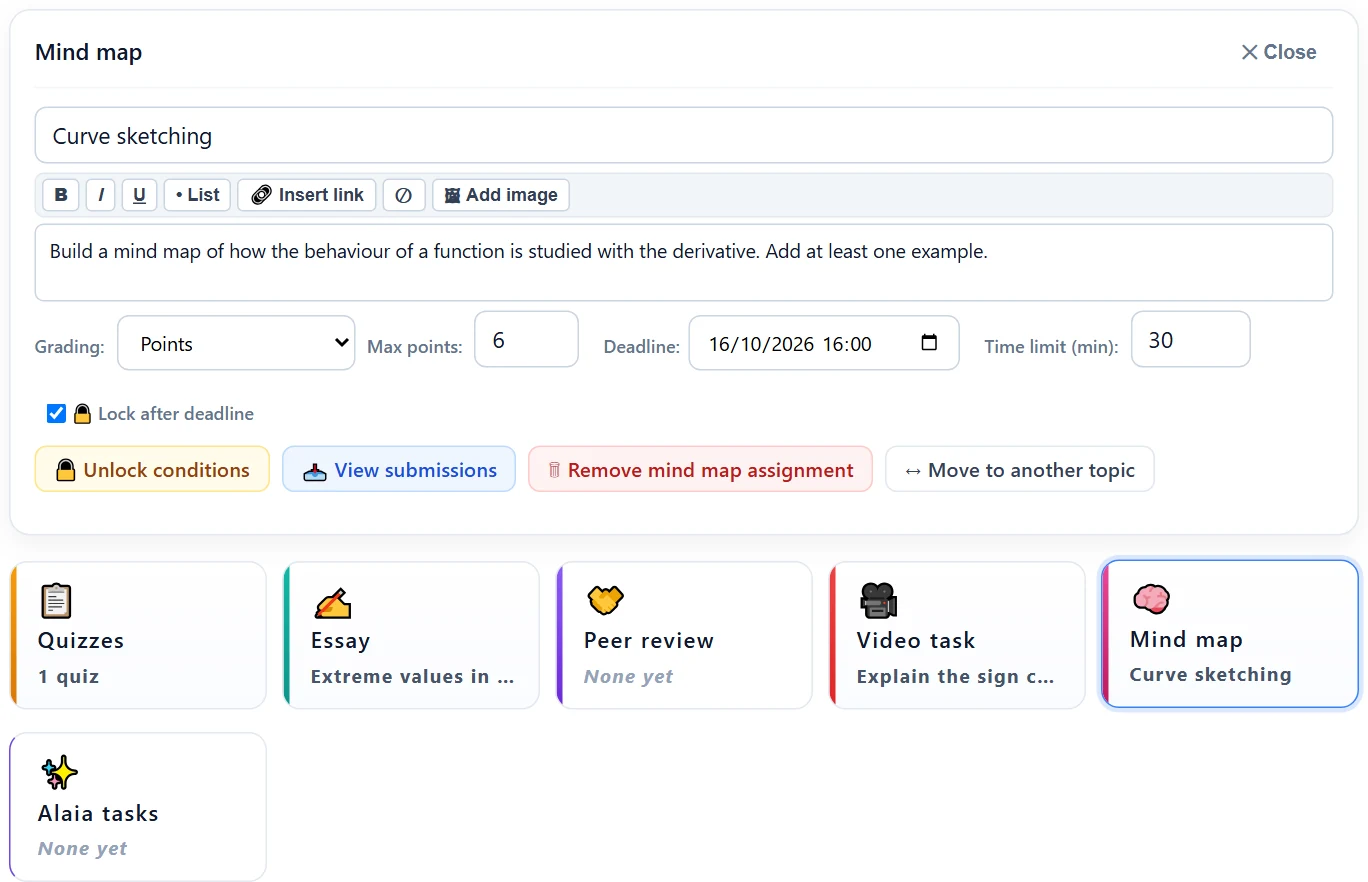
Task: Focus the Deadline date and time field
Action: pos(824,343)
